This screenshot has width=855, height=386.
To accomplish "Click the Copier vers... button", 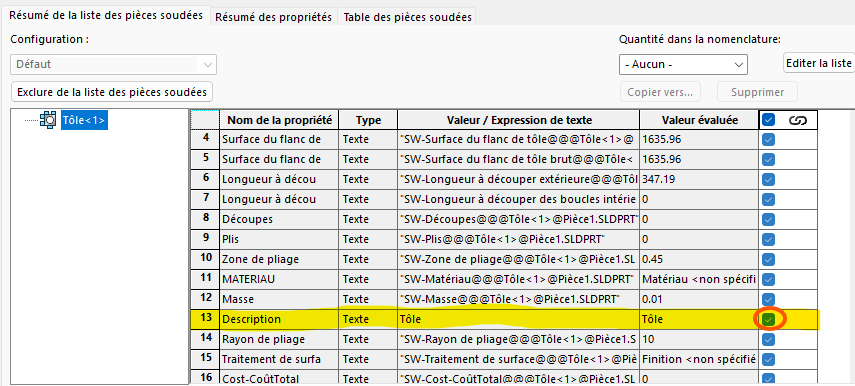I will coord(660,92).
